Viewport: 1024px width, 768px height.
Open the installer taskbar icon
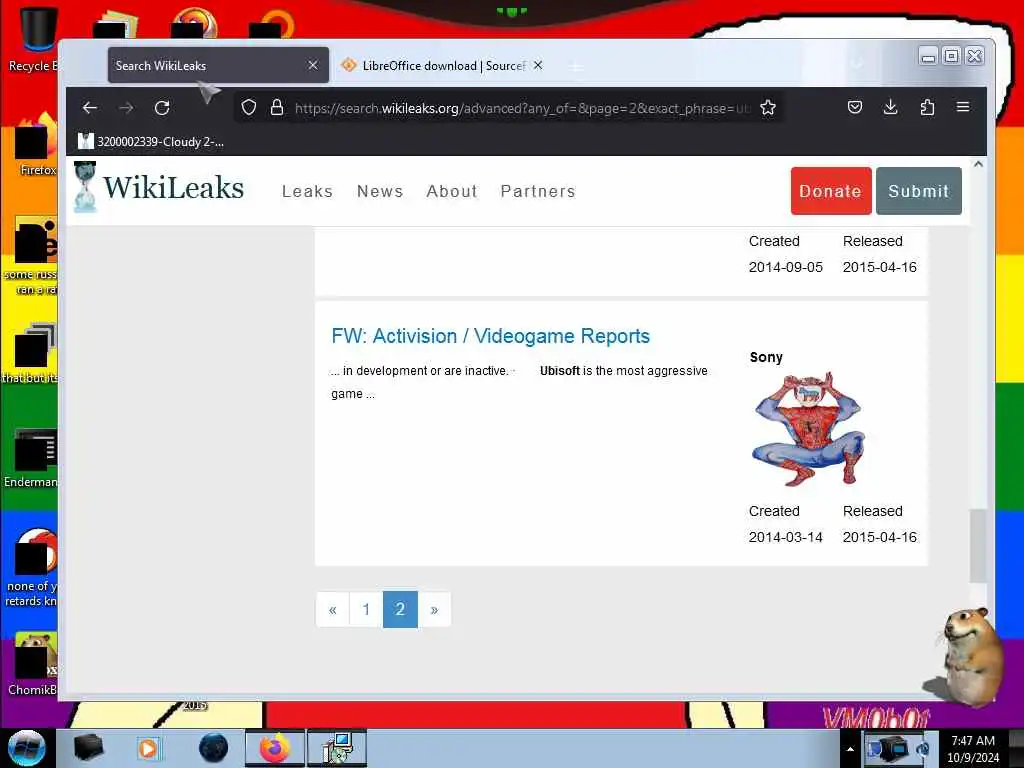(x=338, y=748)
